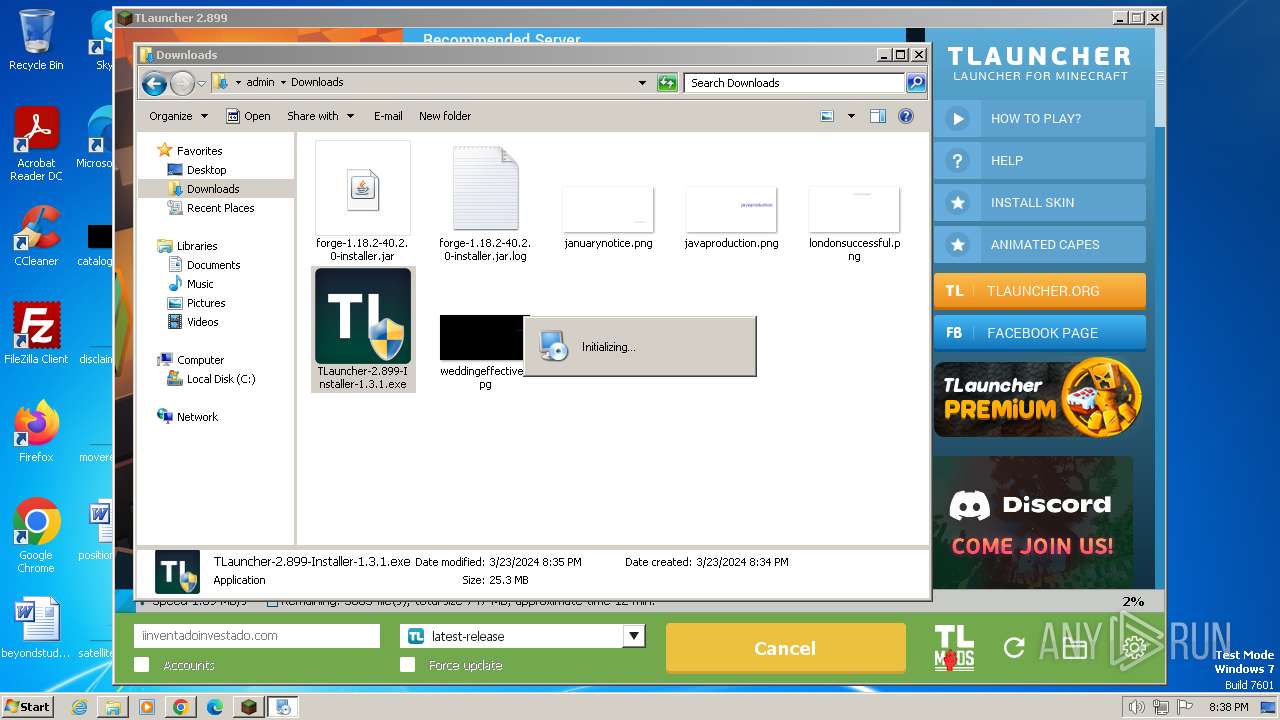
Task: Select Local Disk (C:)
Action: tap(220, 379)
